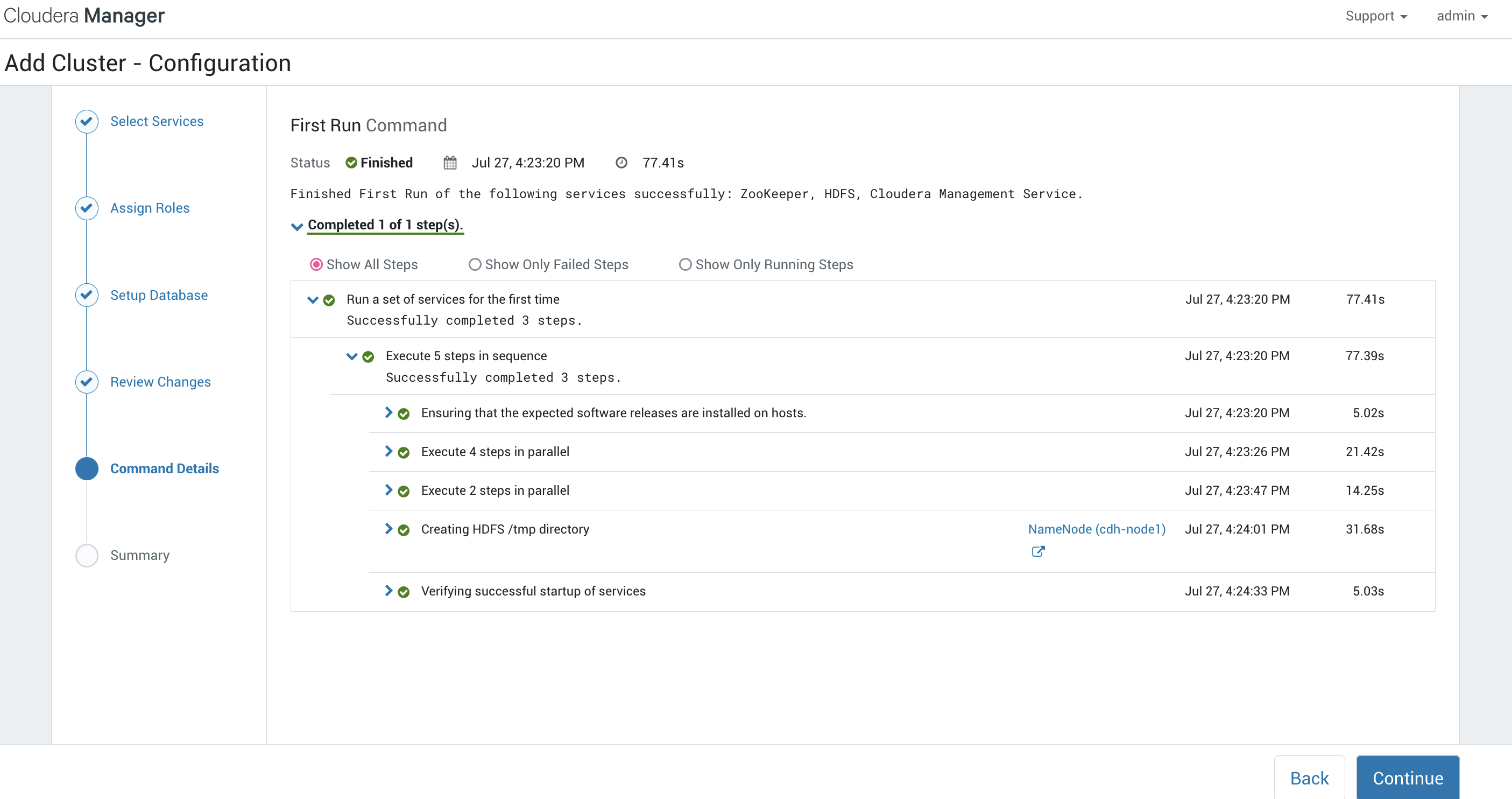Click success icon for Ensuring software releases row
This screenshot has width=1512, height=799.
pyautogui.click(x=404, y=413)
